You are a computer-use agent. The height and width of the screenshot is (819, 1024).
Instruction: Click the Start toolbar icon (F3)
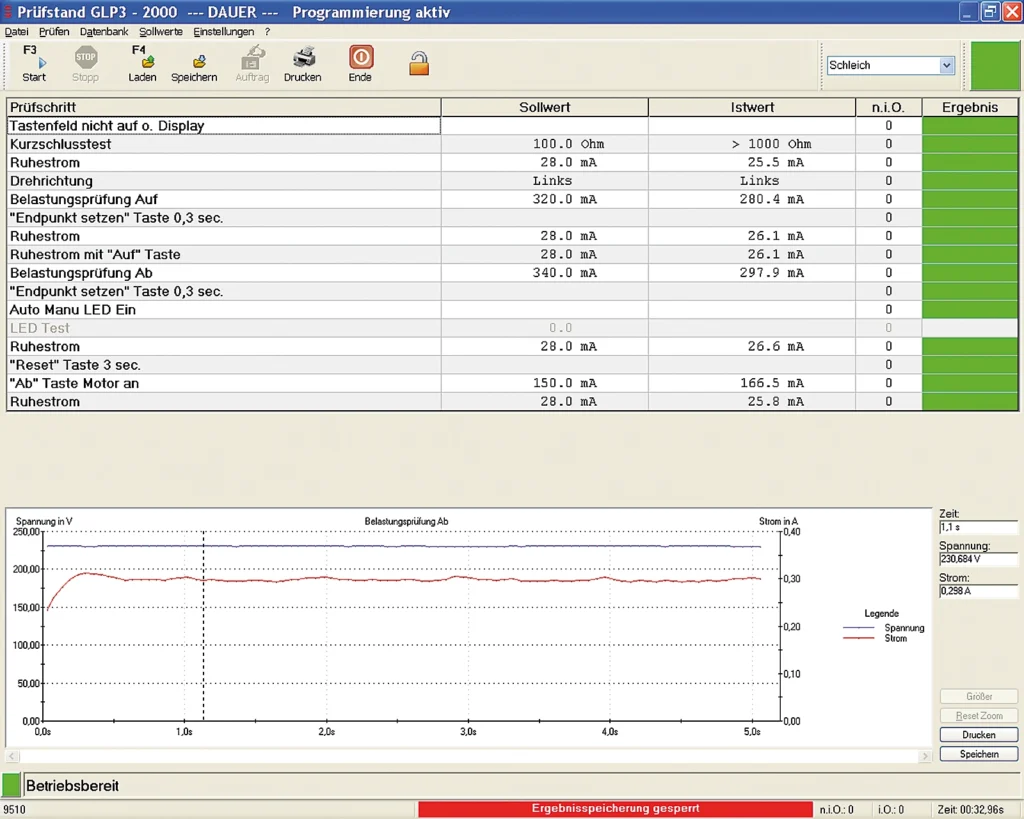point(34,64)
